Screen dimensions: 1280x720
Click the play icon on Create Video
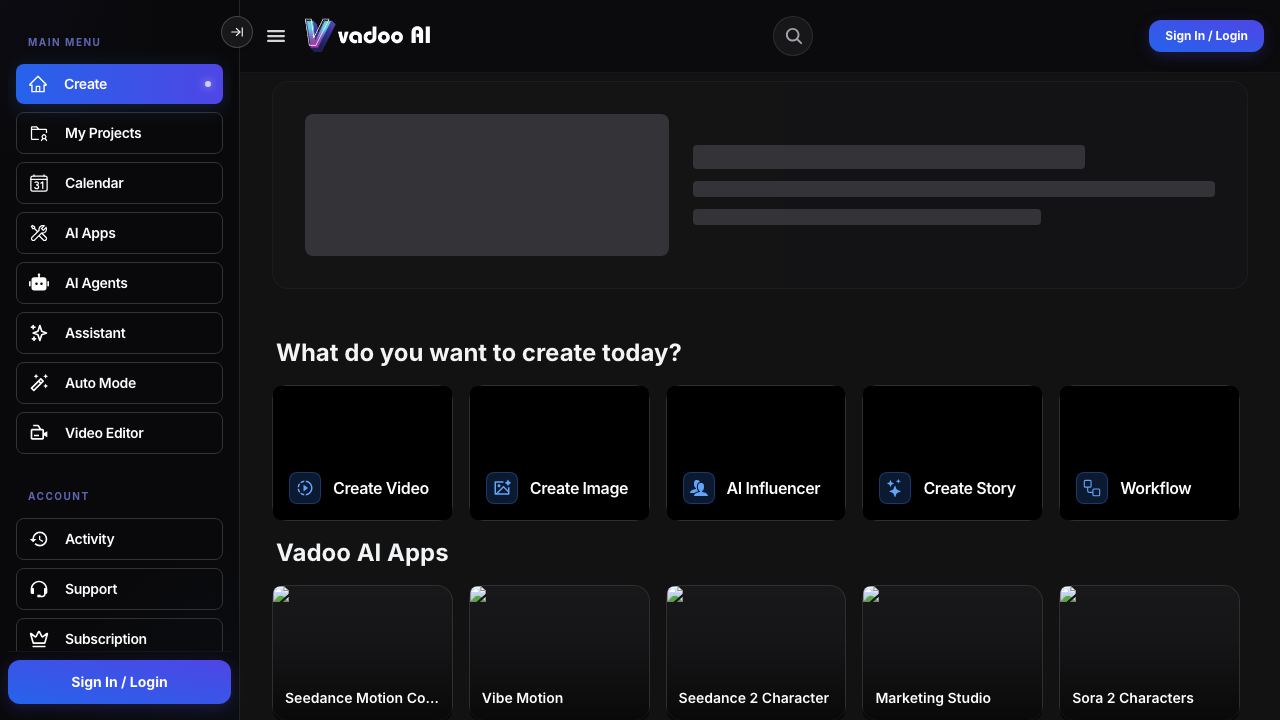click(x=305, y=488)
